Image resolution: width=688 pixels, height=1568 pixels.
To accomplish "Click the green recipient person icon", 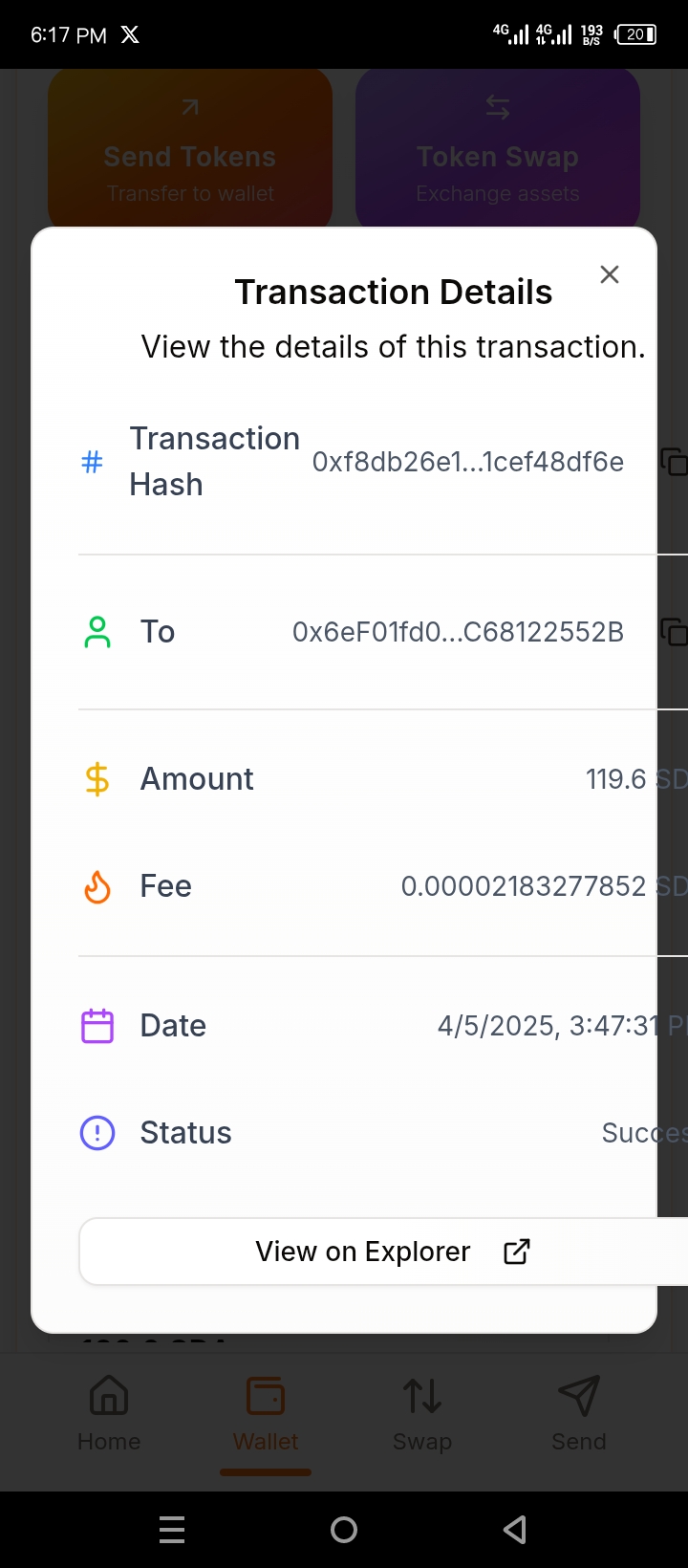I will click(97, 632).
